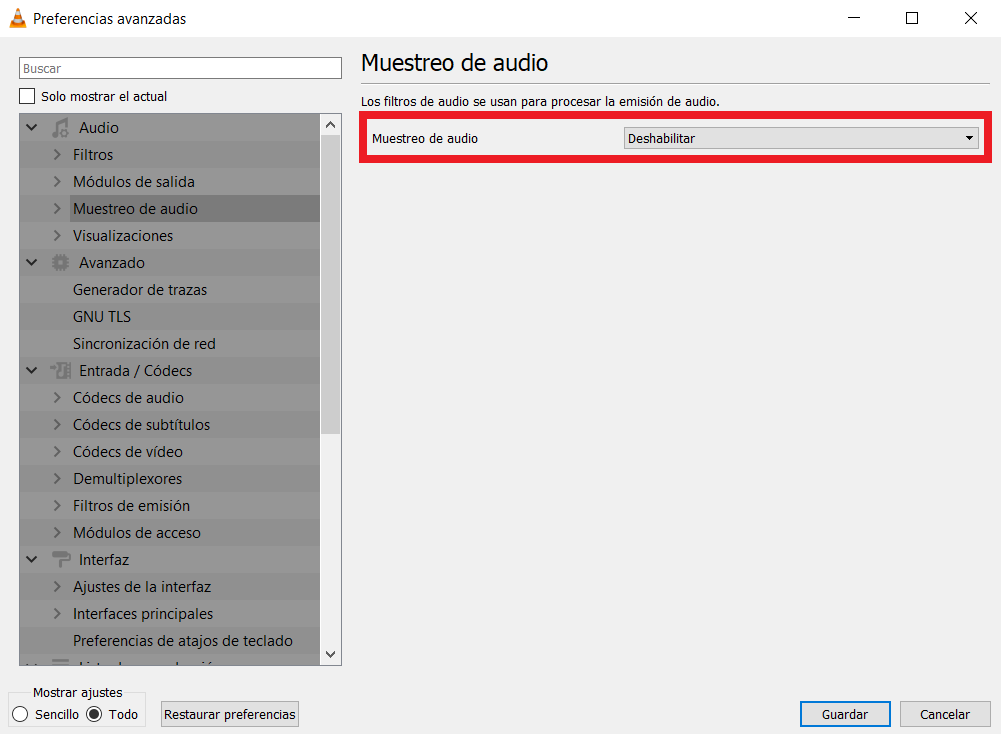Open the Sincronización de red settings
1001x734 pixels.
click(144, 344)
